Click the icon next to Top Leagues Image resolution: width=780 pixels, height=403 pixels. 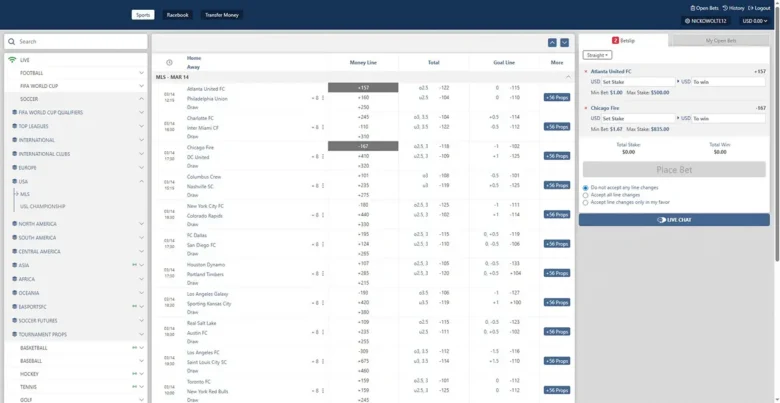click(14, 126)
